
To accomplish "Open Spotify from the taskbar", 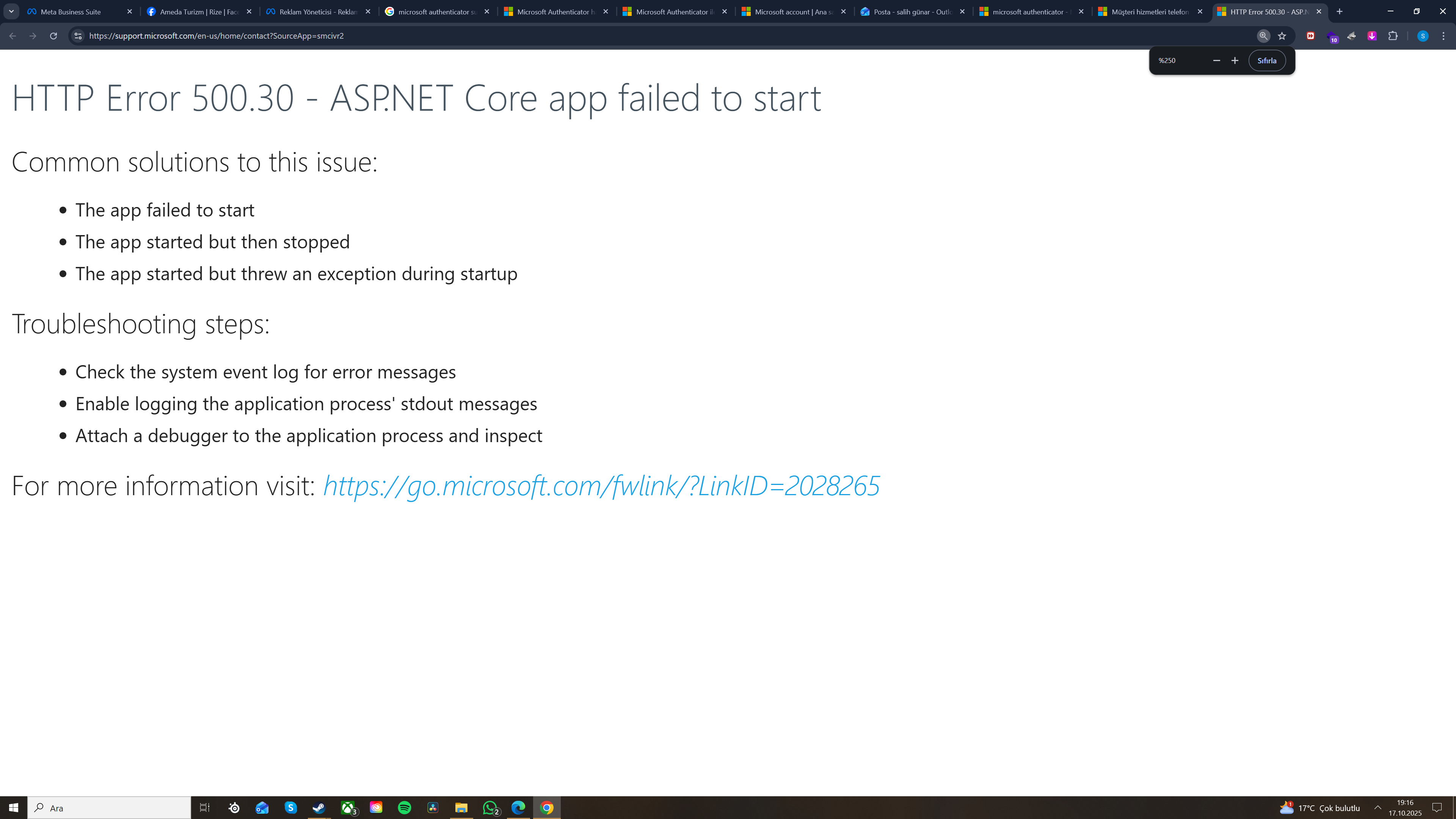I will 404,808.
